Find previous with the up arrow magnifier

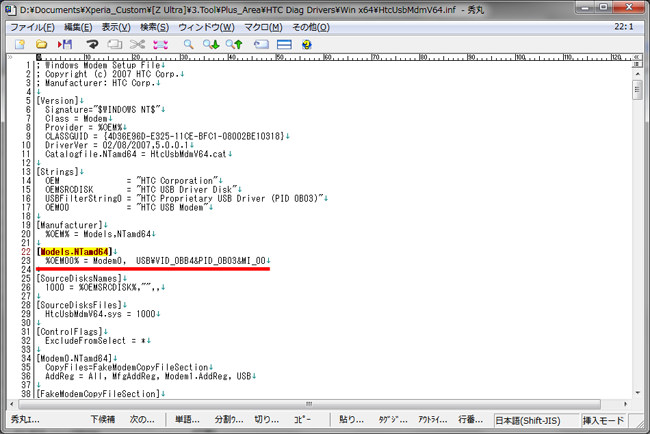click(234, 44)
